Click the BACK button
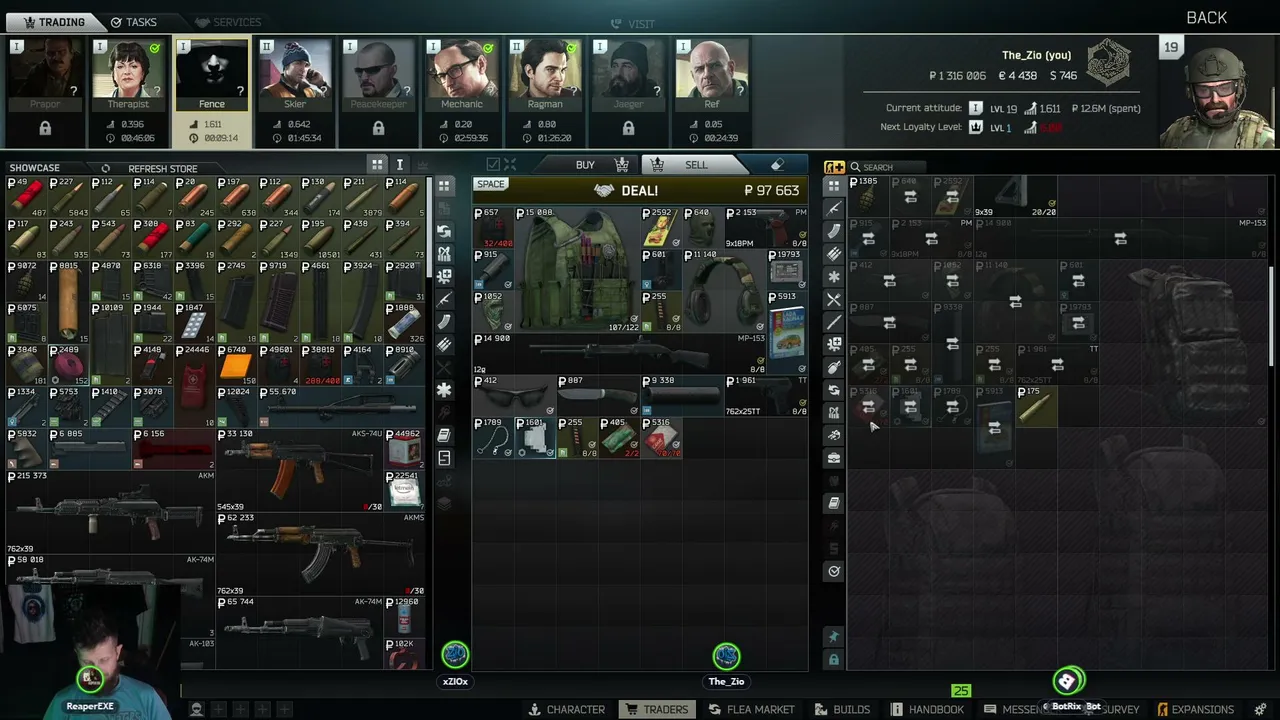 click(1206, 18)
